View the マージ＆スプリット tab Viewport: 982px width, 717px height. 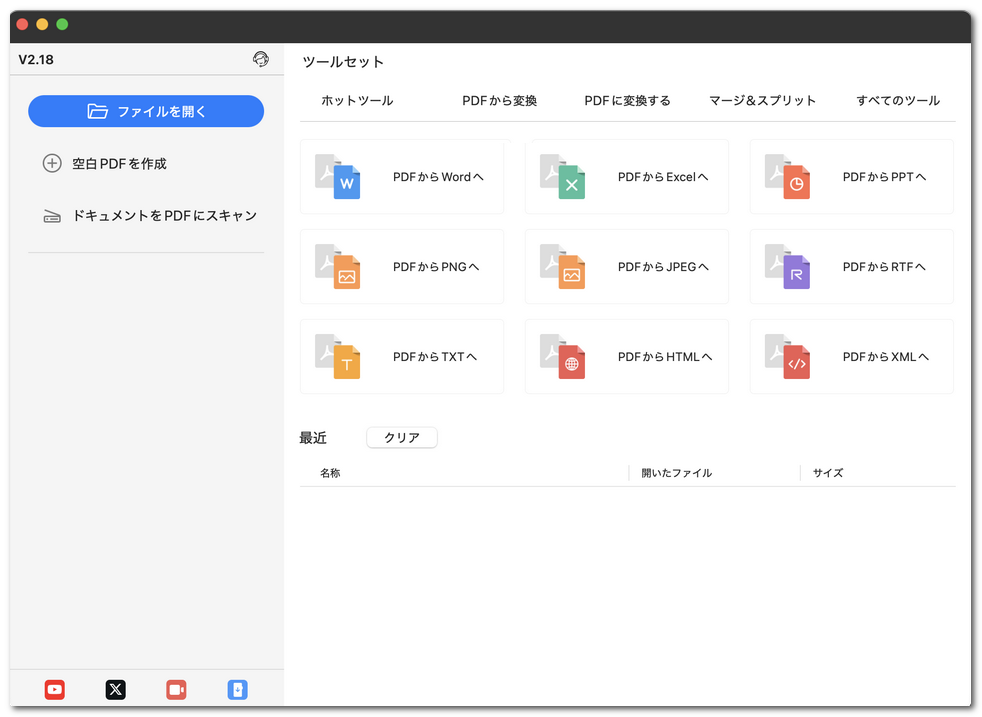click(x=763, y=100)
